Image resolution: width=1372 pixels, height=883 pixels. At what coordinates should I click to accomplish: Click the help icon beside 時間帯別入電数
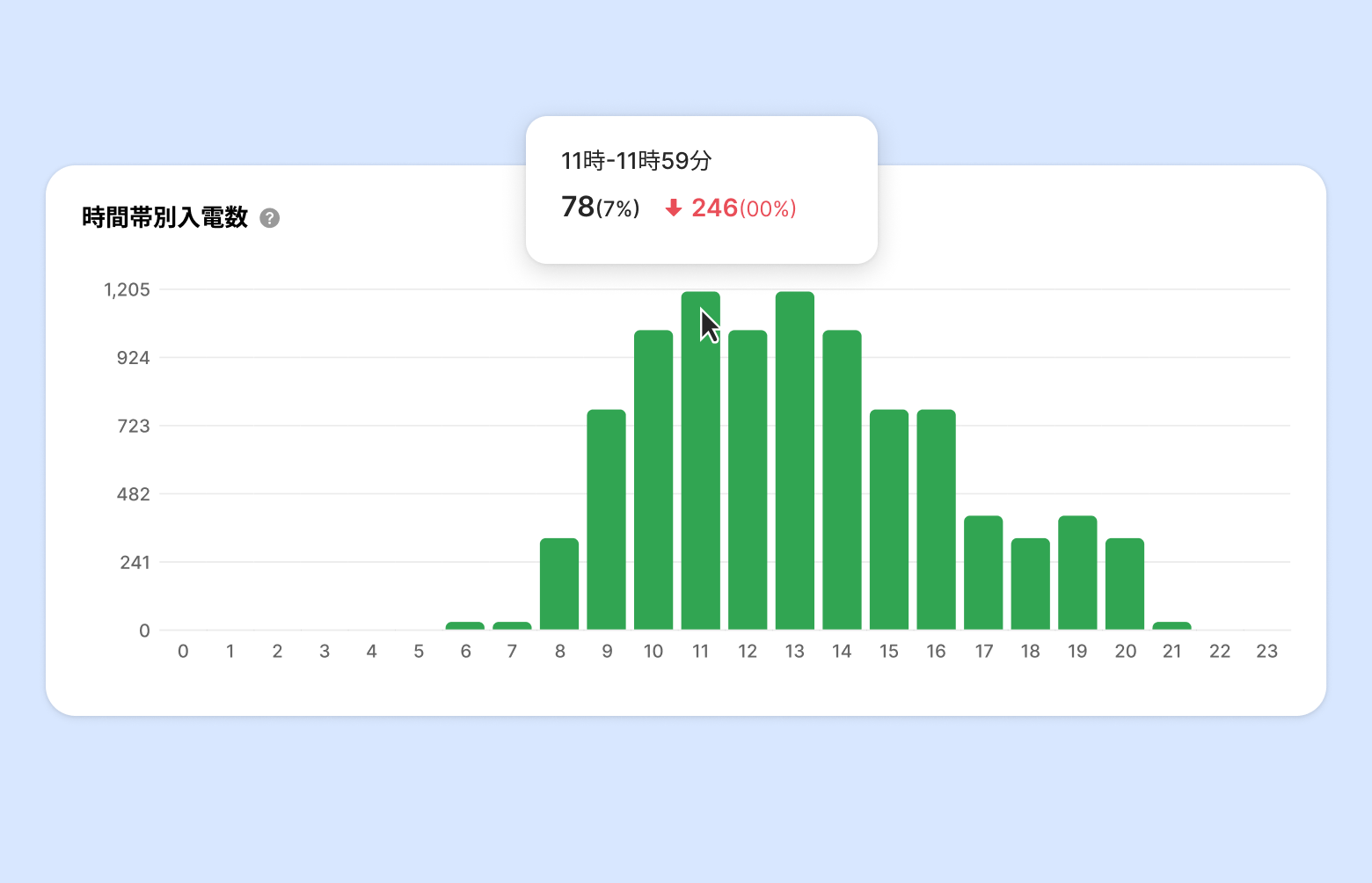point(270,218)
